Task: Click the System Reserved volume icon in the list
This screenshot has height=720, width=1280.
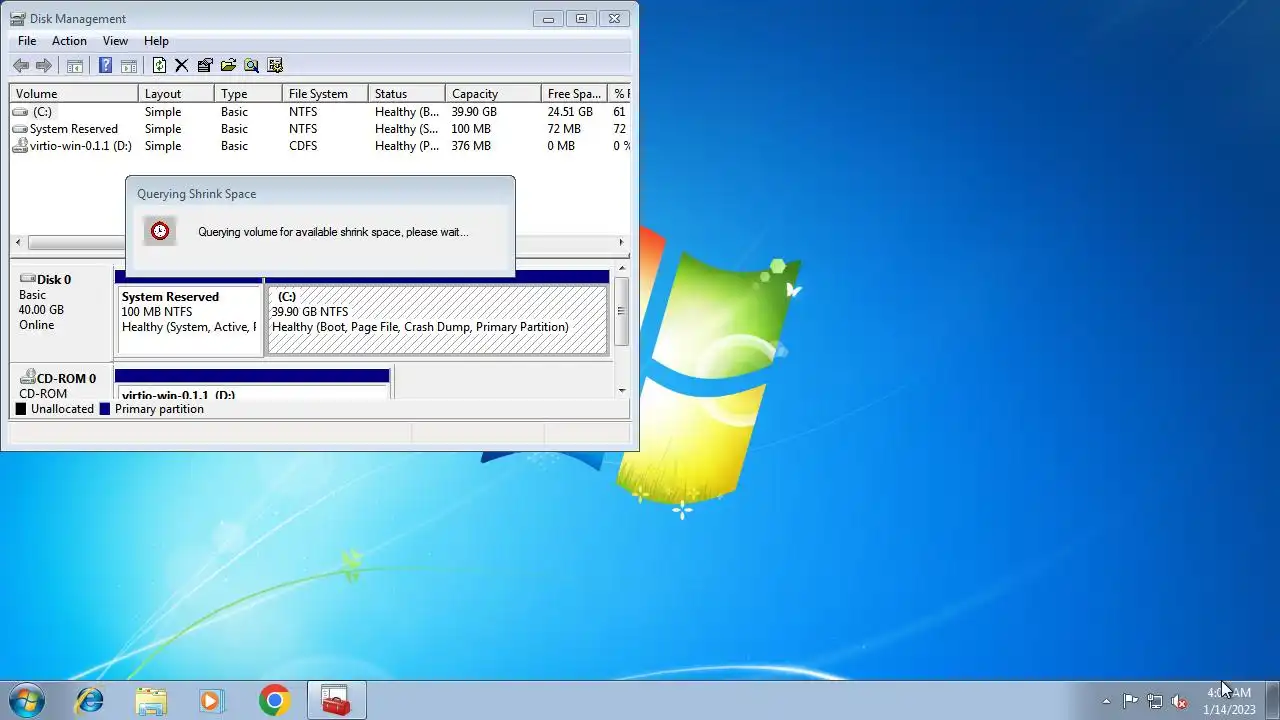Action: coord(20,129)
